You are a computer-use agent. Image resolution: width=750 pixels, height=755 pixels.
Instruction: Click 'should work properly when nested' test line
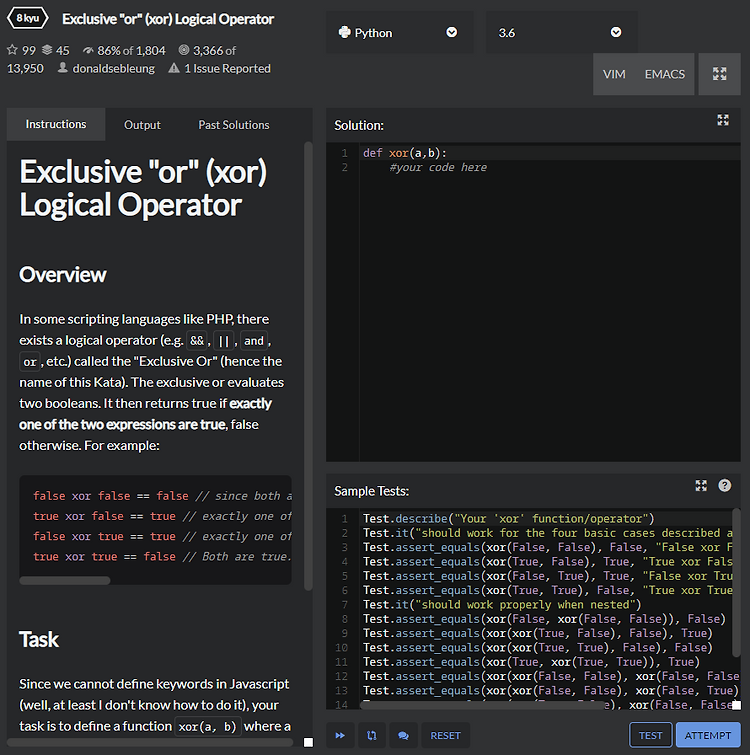[x=502, y=605]
